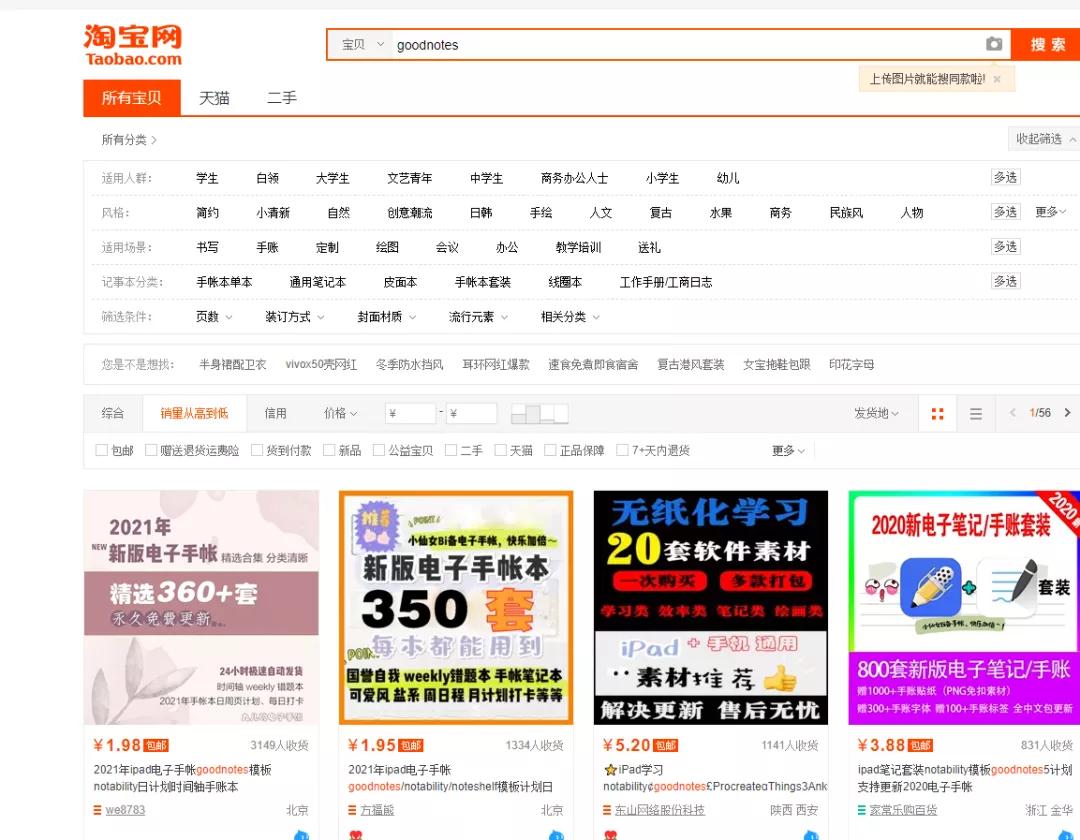The height and width of the screenshot is (840, 1080).
Task: Check the 天猫 filter checkbox
Action: pos(501,450)
